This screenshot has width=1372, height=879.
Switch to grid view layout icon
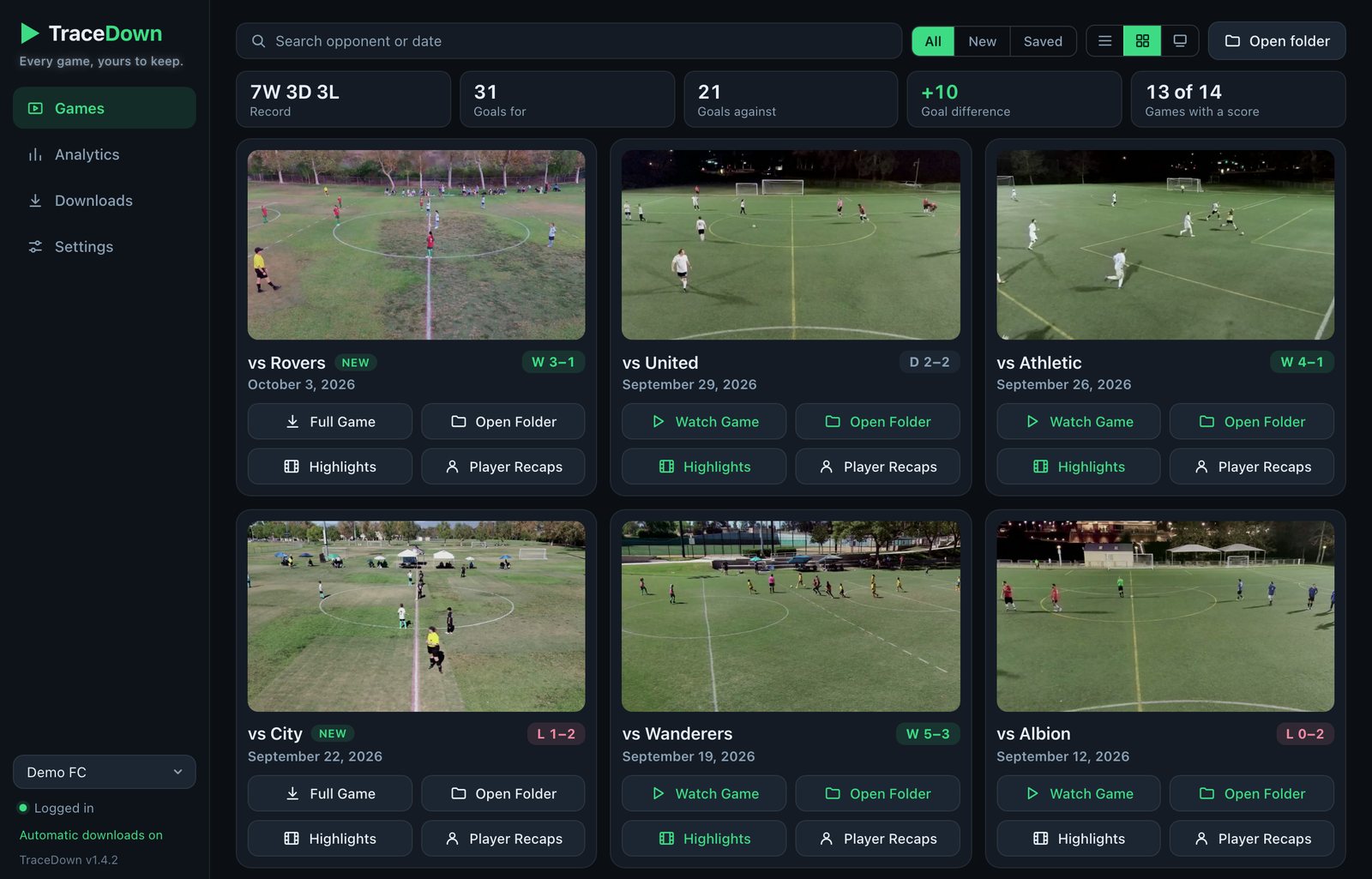point(1142,41)
